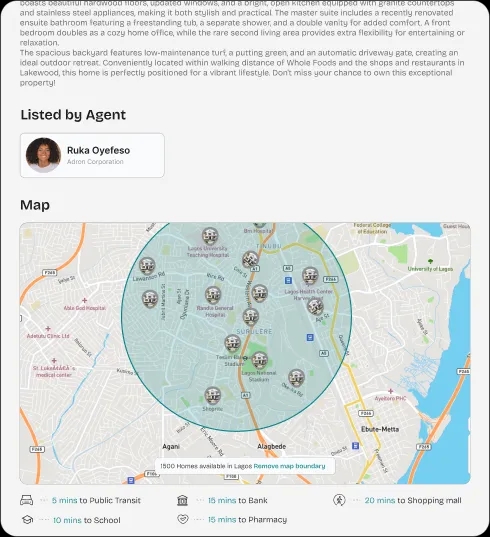This screenshot has width=490, height=537.
Task: Click transit station icon left of Lagos Health Center
Action: coord(288,280)
